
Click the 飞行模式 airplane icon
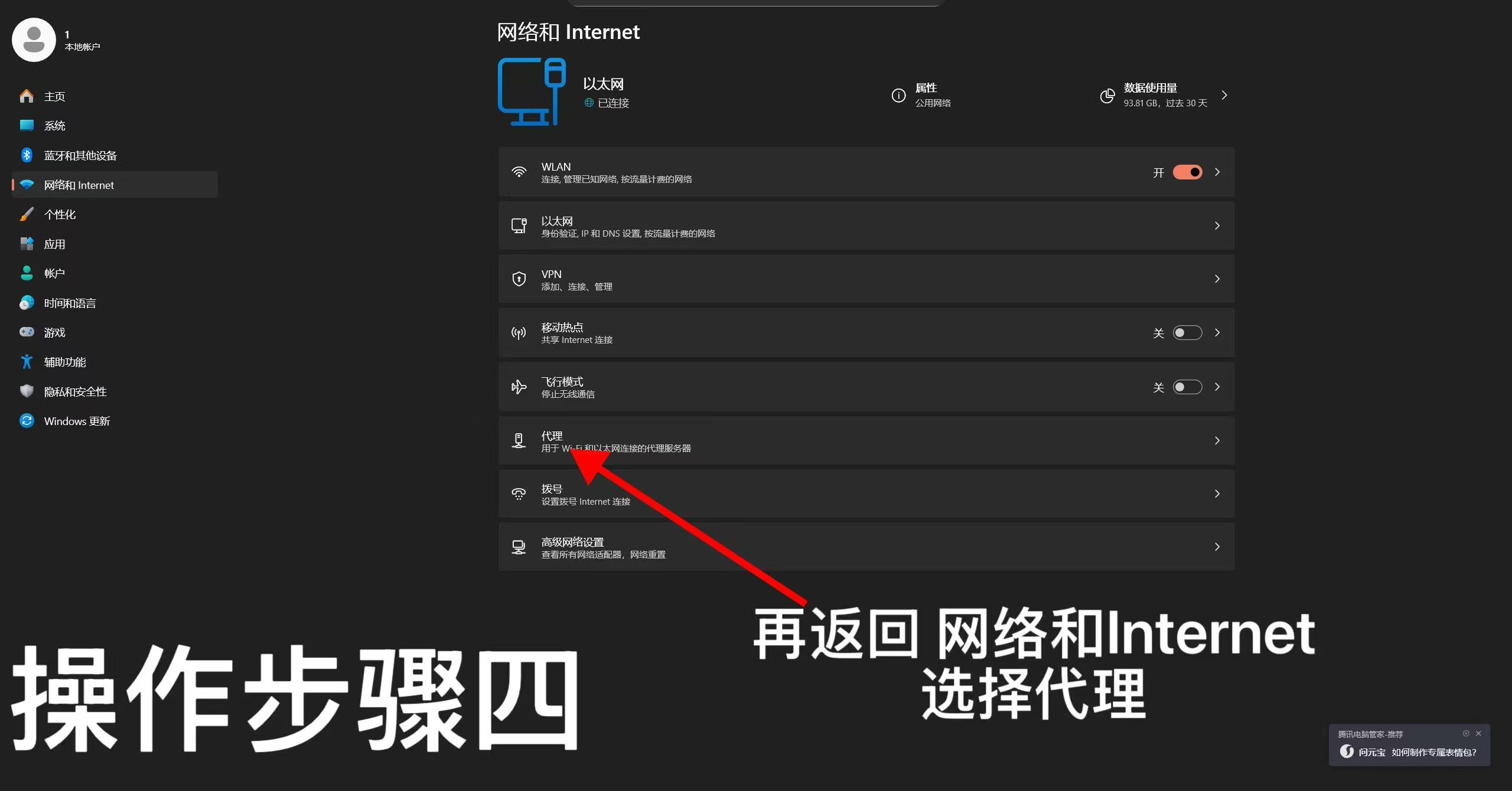pos(519,387)
